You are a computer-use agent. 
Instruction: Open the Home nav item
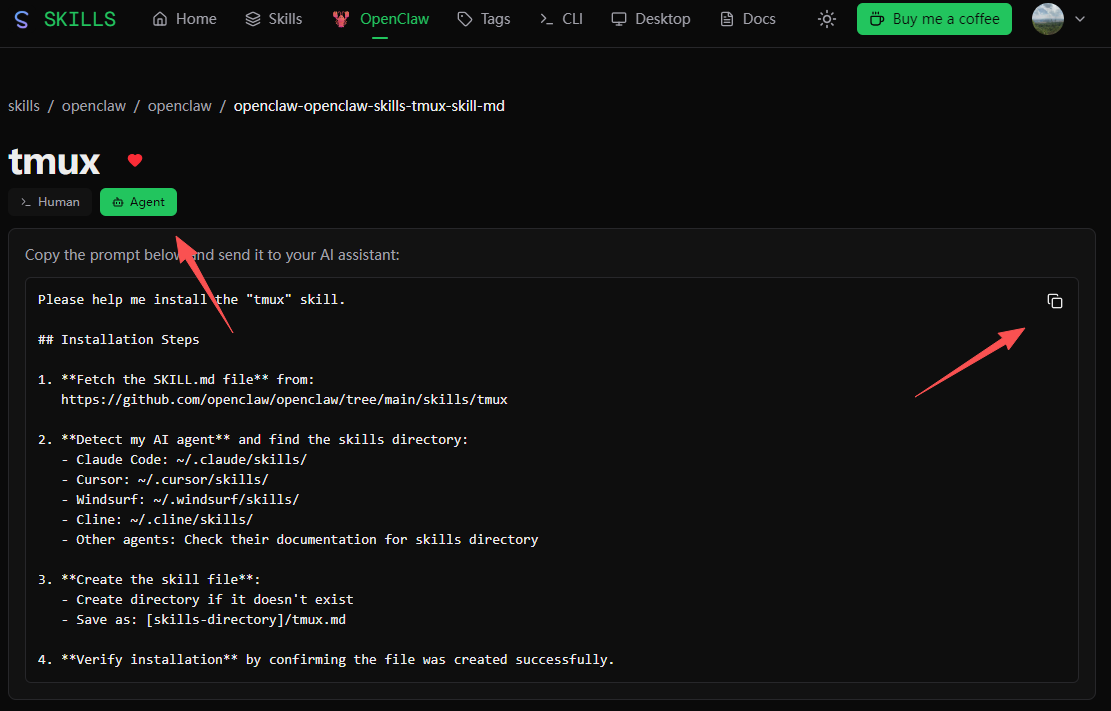[184, 19]
